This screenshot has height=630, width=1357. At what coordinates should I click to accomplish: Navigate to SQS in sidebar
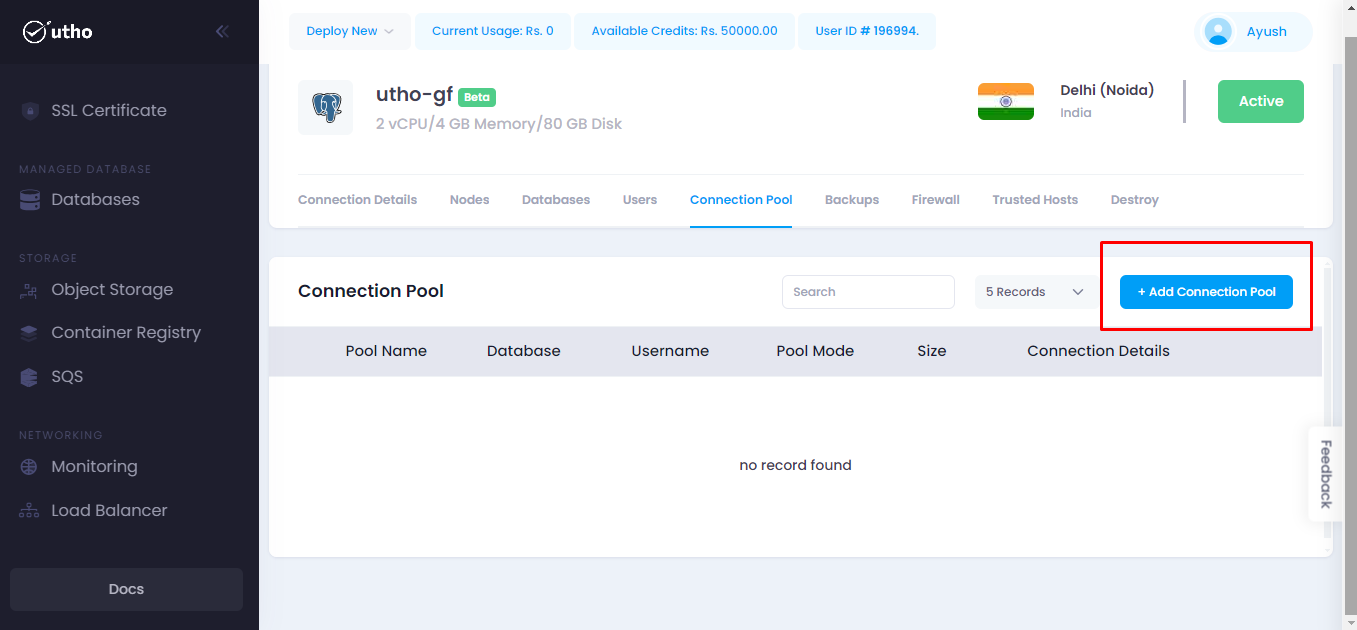point(67,377)
